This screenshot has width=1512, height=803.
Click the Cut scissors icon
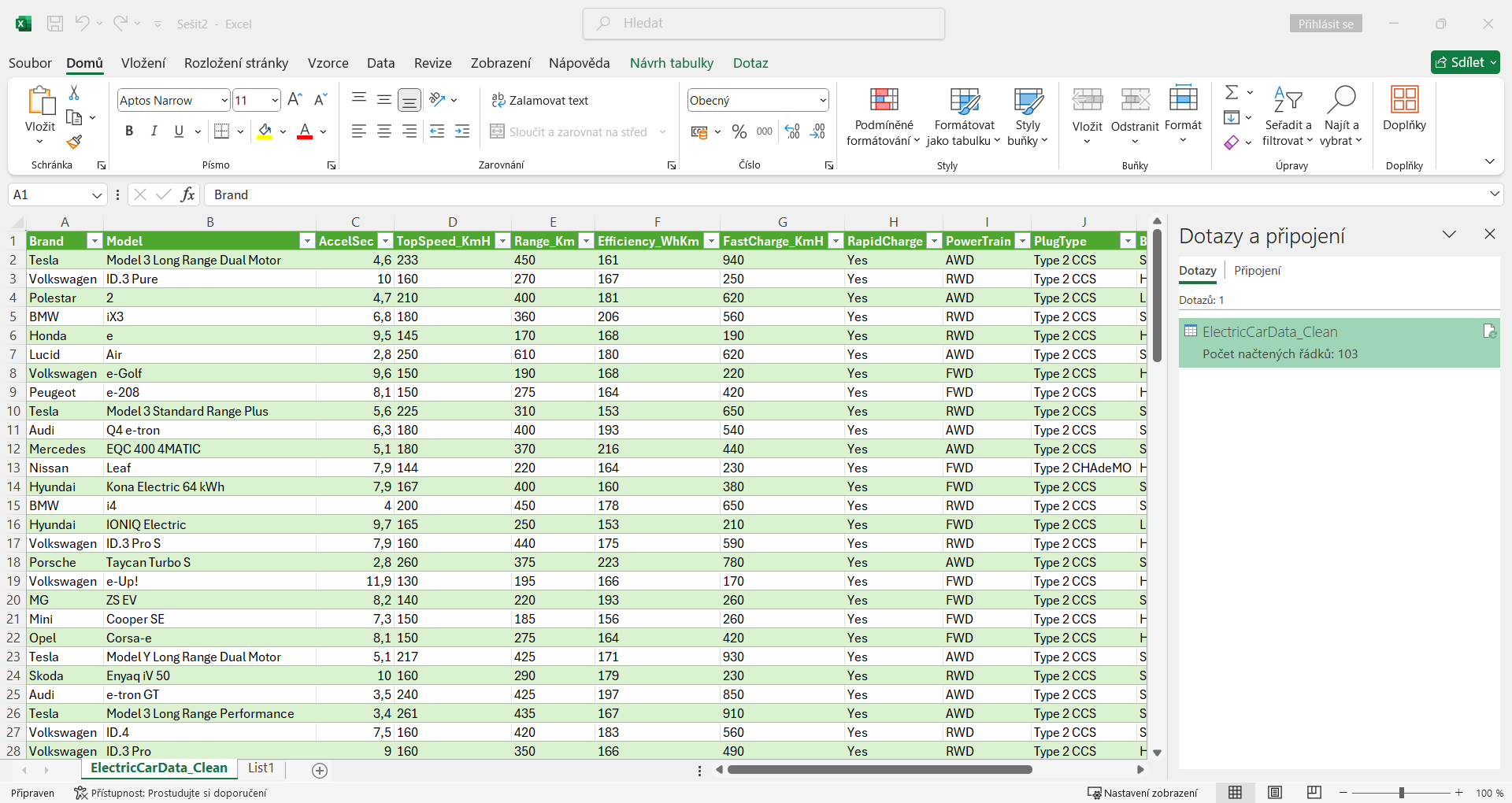(x=74, y=93)
